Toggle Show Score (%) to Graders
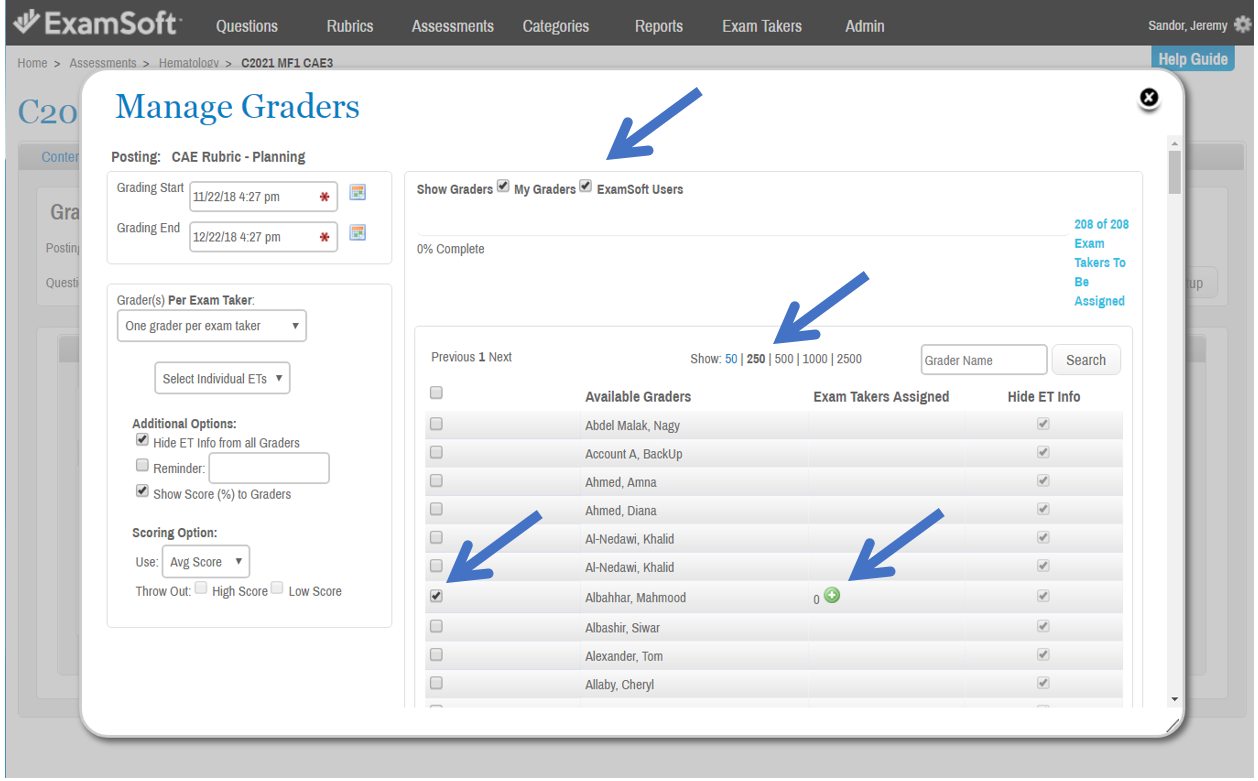The height and width of the screenshot is (781, 1258). [142, 491]
